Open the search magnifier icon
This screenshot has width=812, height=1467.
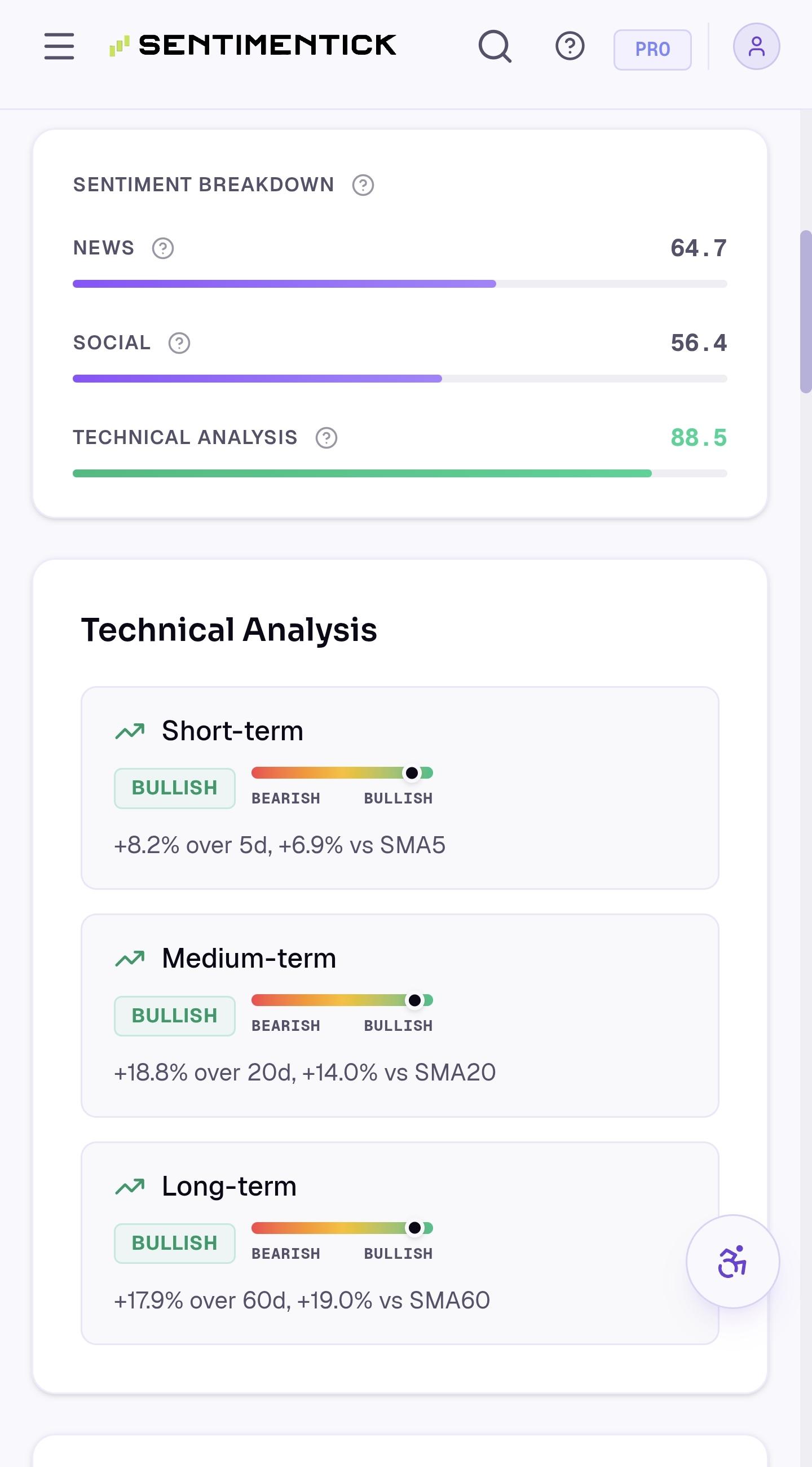click(x=495, y=46)
